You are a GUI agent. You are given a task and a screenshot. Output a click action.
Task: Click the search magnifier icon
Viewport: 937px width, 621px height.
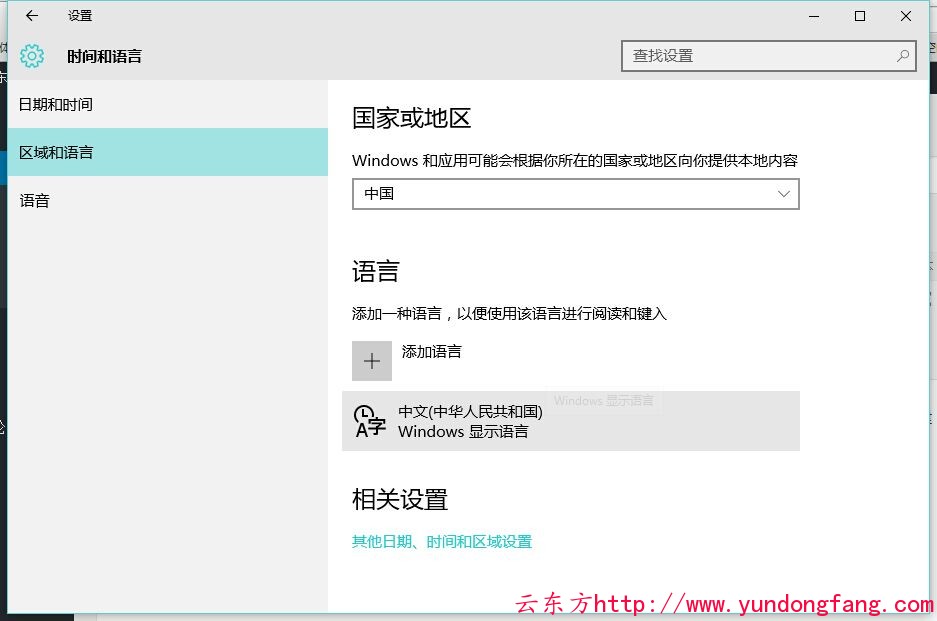click(902, 56)
